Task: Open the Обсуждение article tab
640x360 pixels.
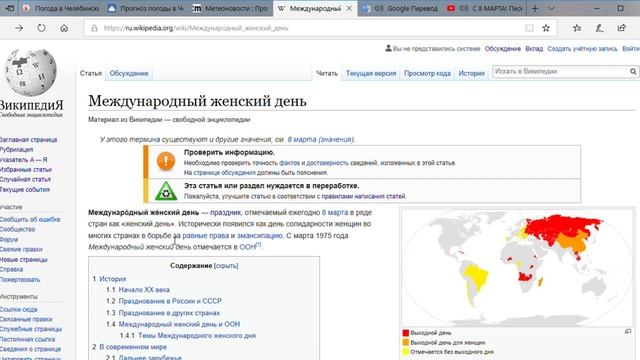Action: tap(129, 73)
